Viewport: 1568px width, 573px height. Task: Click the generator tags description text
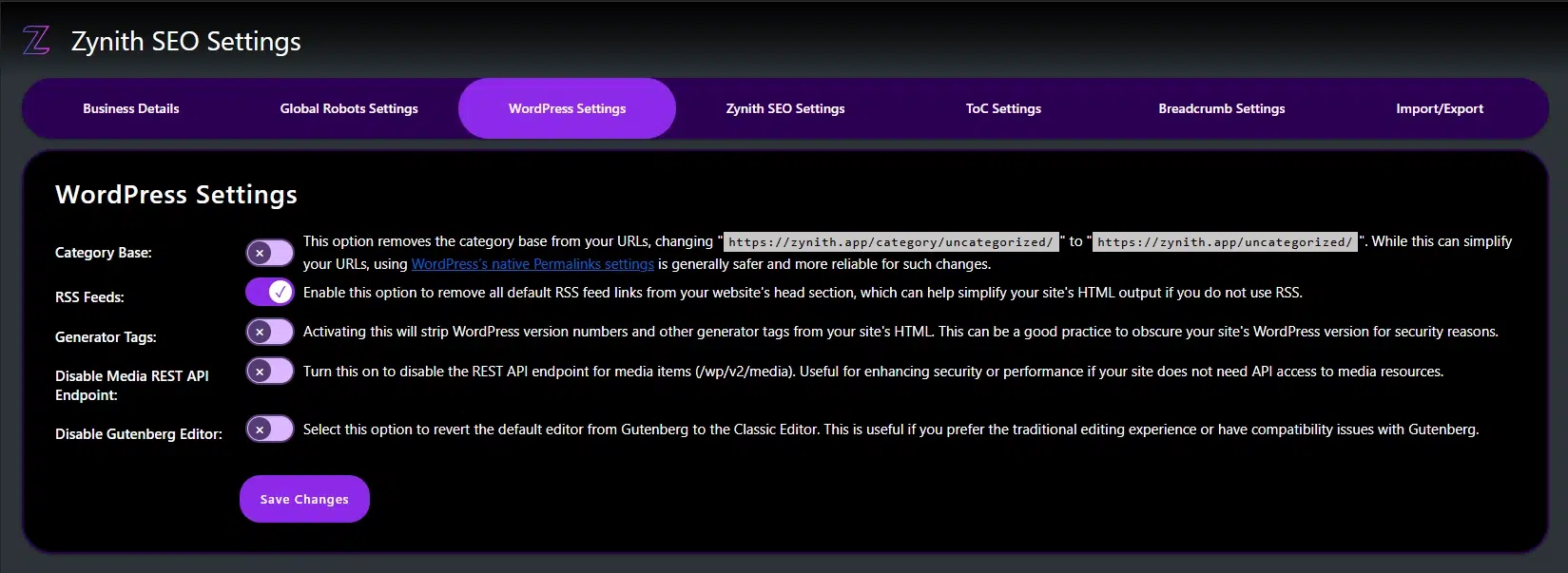(900, 332)
